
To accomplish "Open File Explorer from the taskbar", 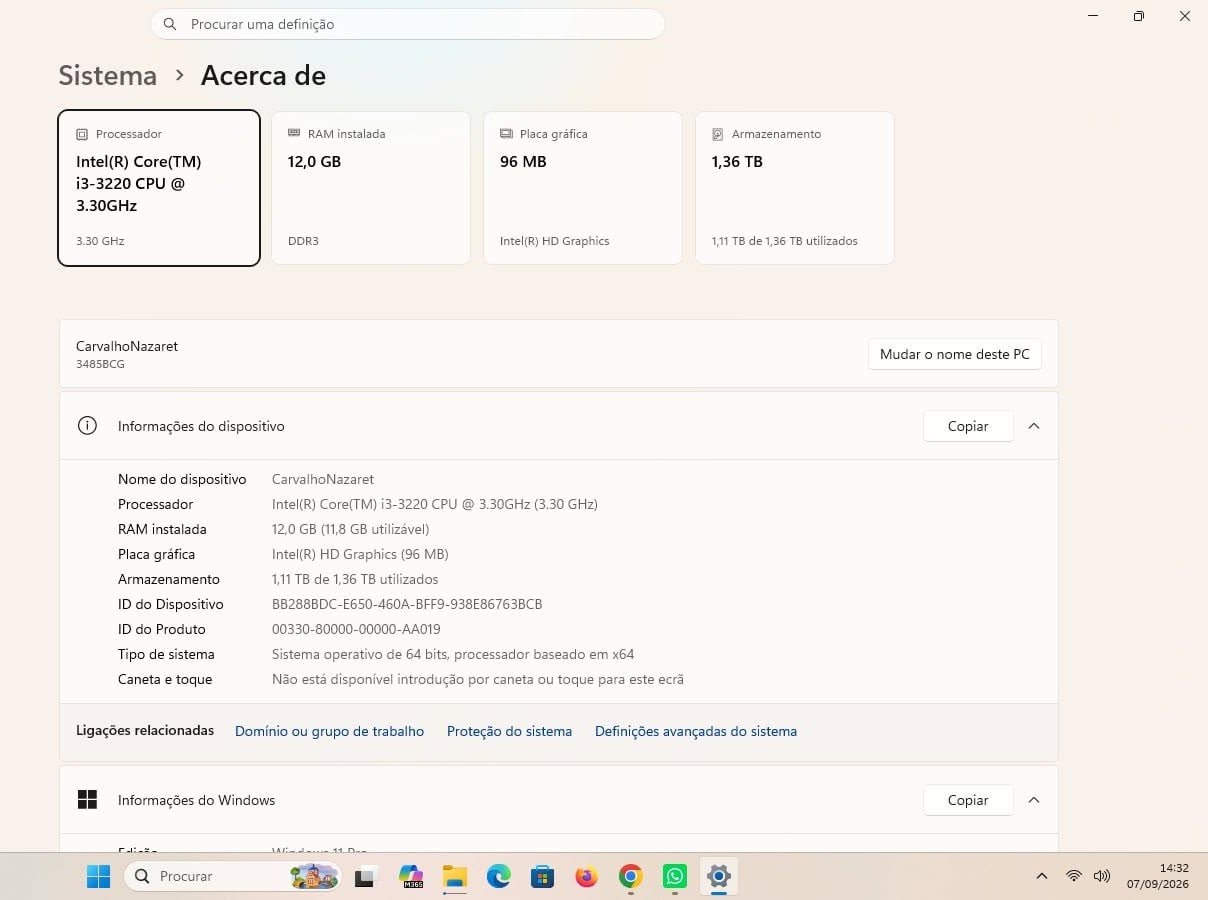I will (455, 877).
